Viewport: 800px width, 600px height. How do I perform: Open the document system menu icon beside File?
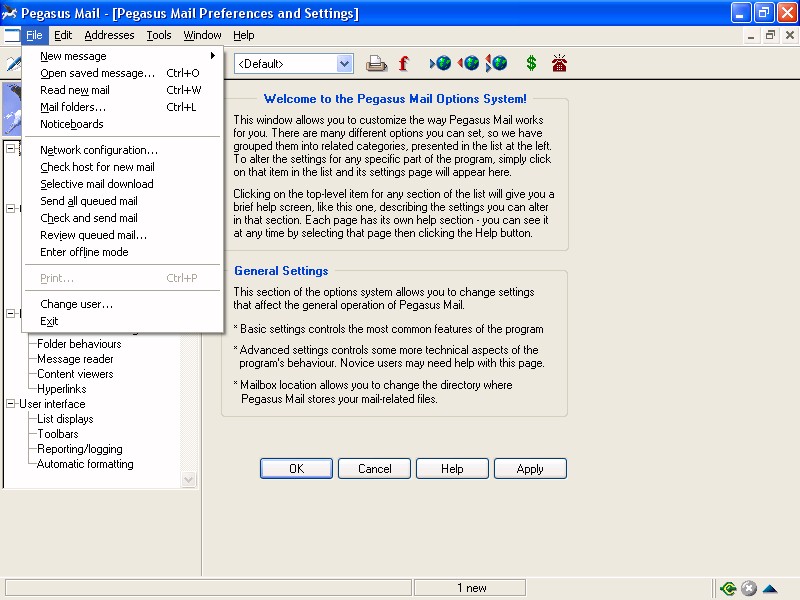(x=12, y=35)
